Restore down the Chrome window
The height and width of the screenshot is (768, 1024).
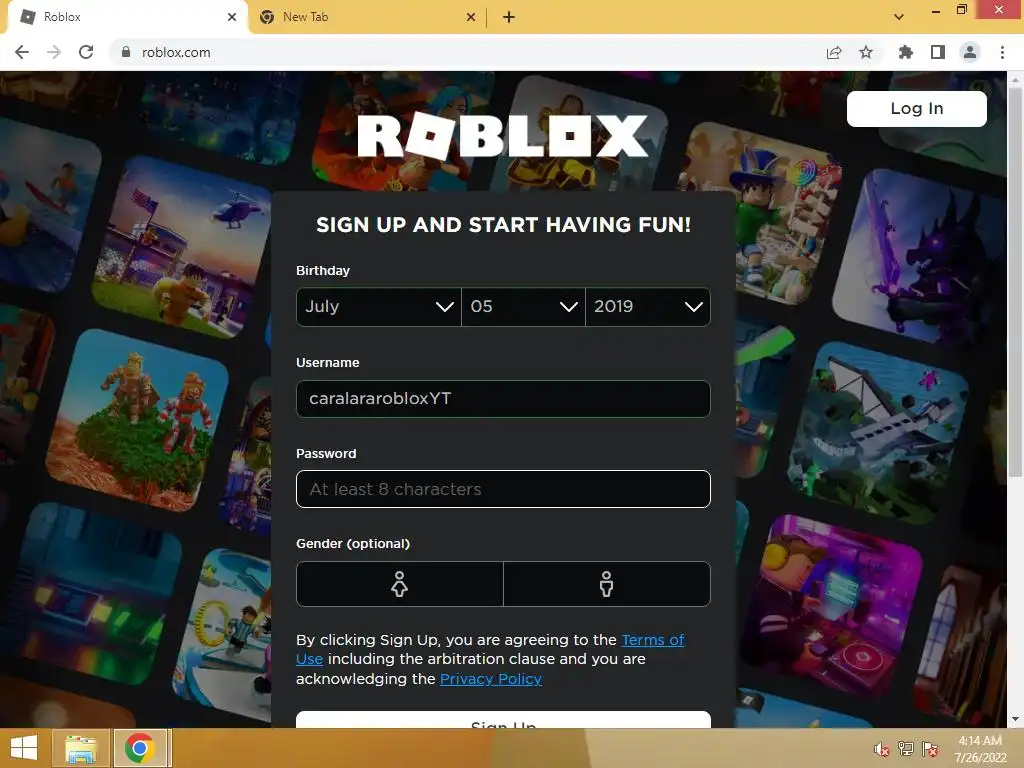961,10
